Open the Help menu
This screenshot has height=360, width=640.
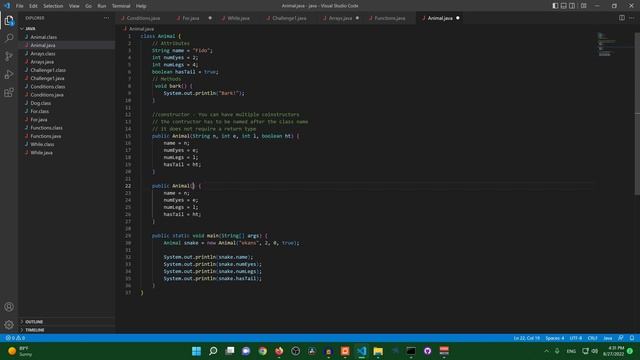(x=141, y=6)
